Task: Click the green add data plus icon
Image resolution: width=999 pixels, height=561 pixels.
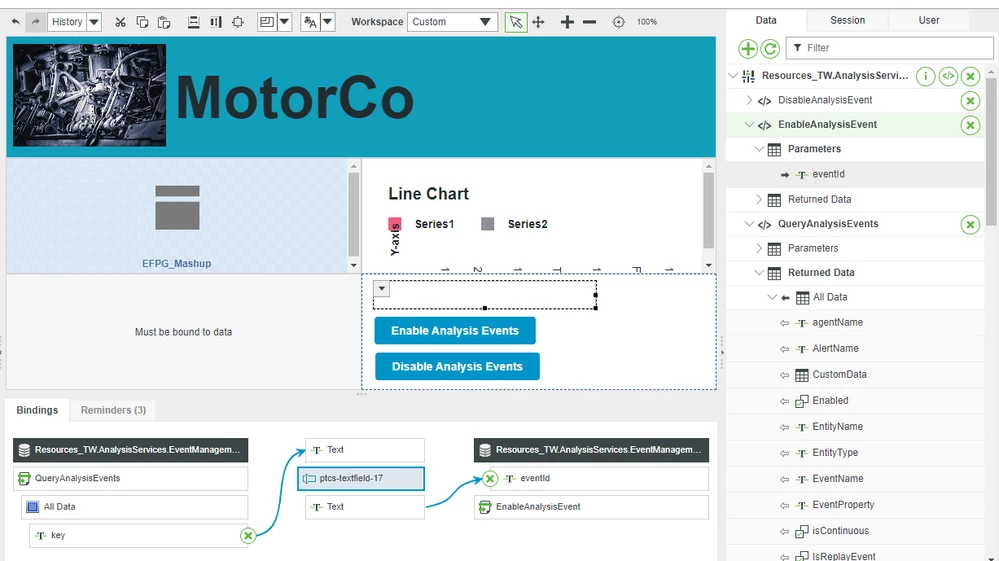Action: (x=748, y=48)
